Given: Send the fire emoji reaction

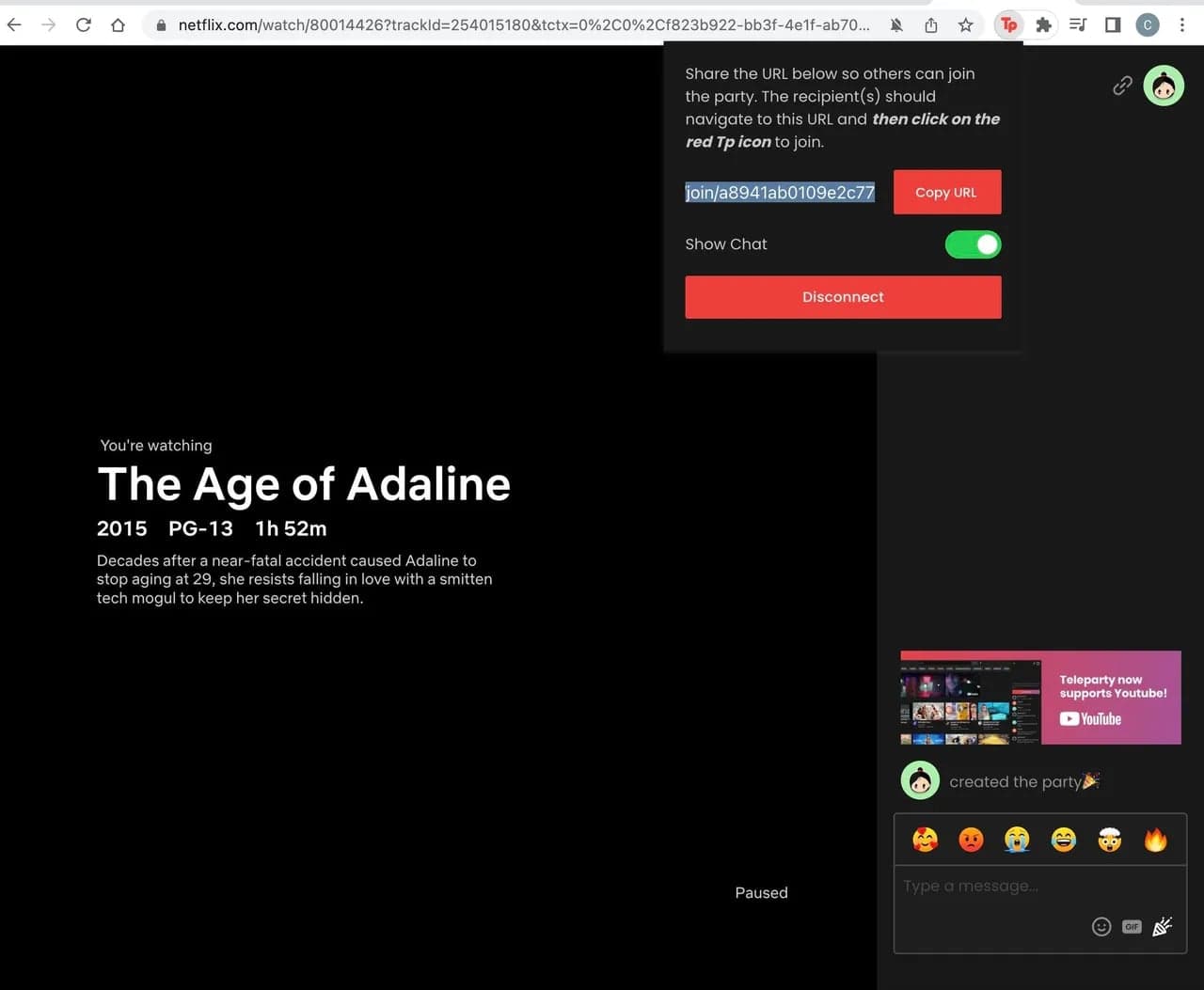Looking at the screenshot, I should [x=1155, y=839].
